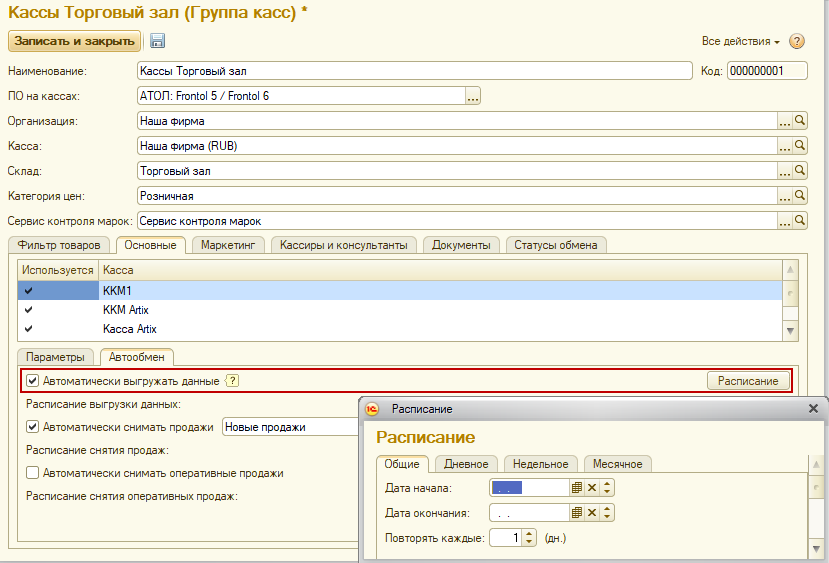Screen dimensions: 829x563
Task: Click the cash register list scrollbar down arrow
Action: 791,330
